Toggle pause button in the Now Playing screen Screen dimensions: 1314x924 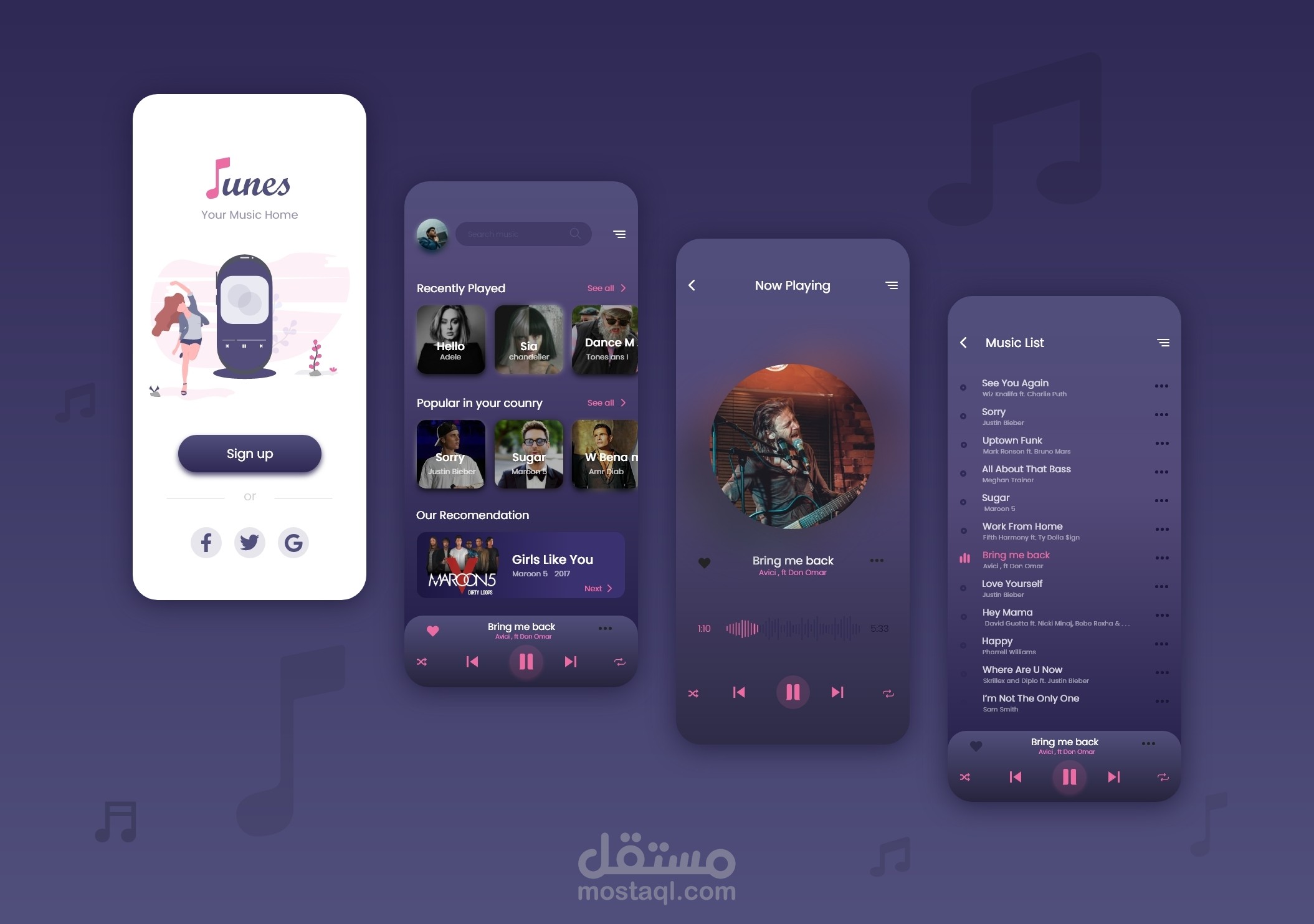(x=792, y=692)
